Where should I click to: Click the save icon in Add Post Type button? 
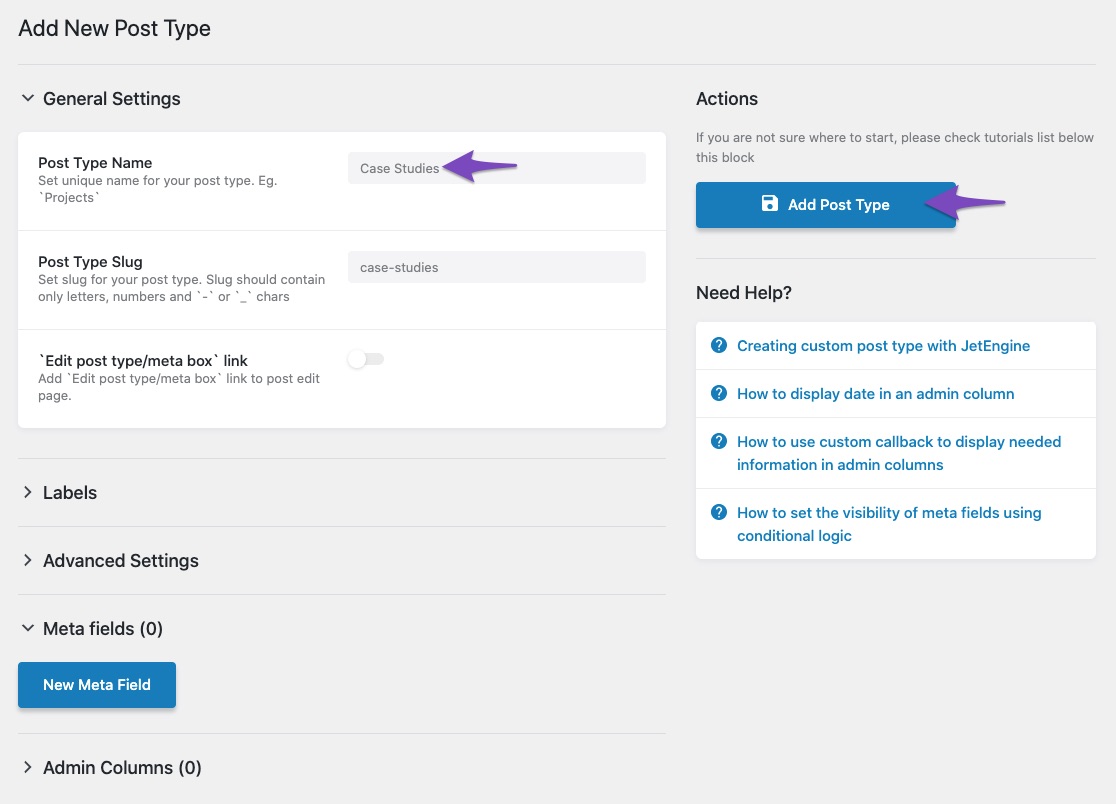[x=769, y=203]
